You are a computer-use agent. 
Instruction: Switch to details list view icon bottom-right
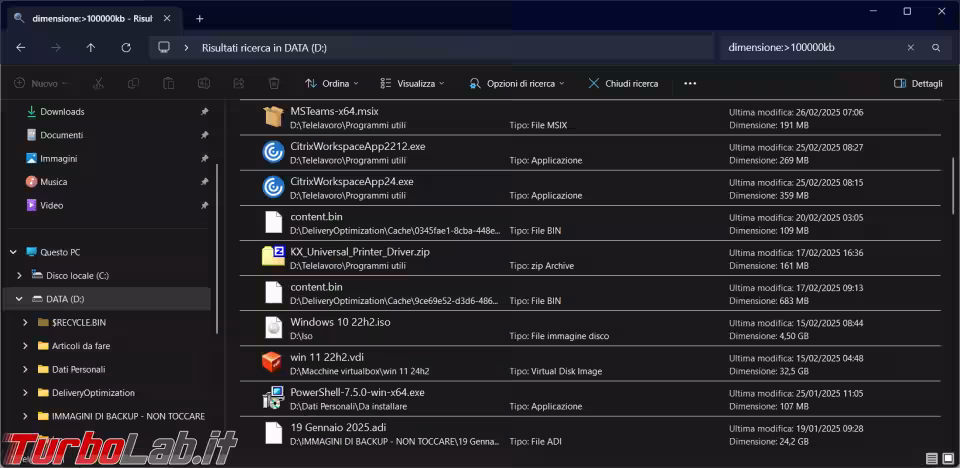[x=931, y=458]
